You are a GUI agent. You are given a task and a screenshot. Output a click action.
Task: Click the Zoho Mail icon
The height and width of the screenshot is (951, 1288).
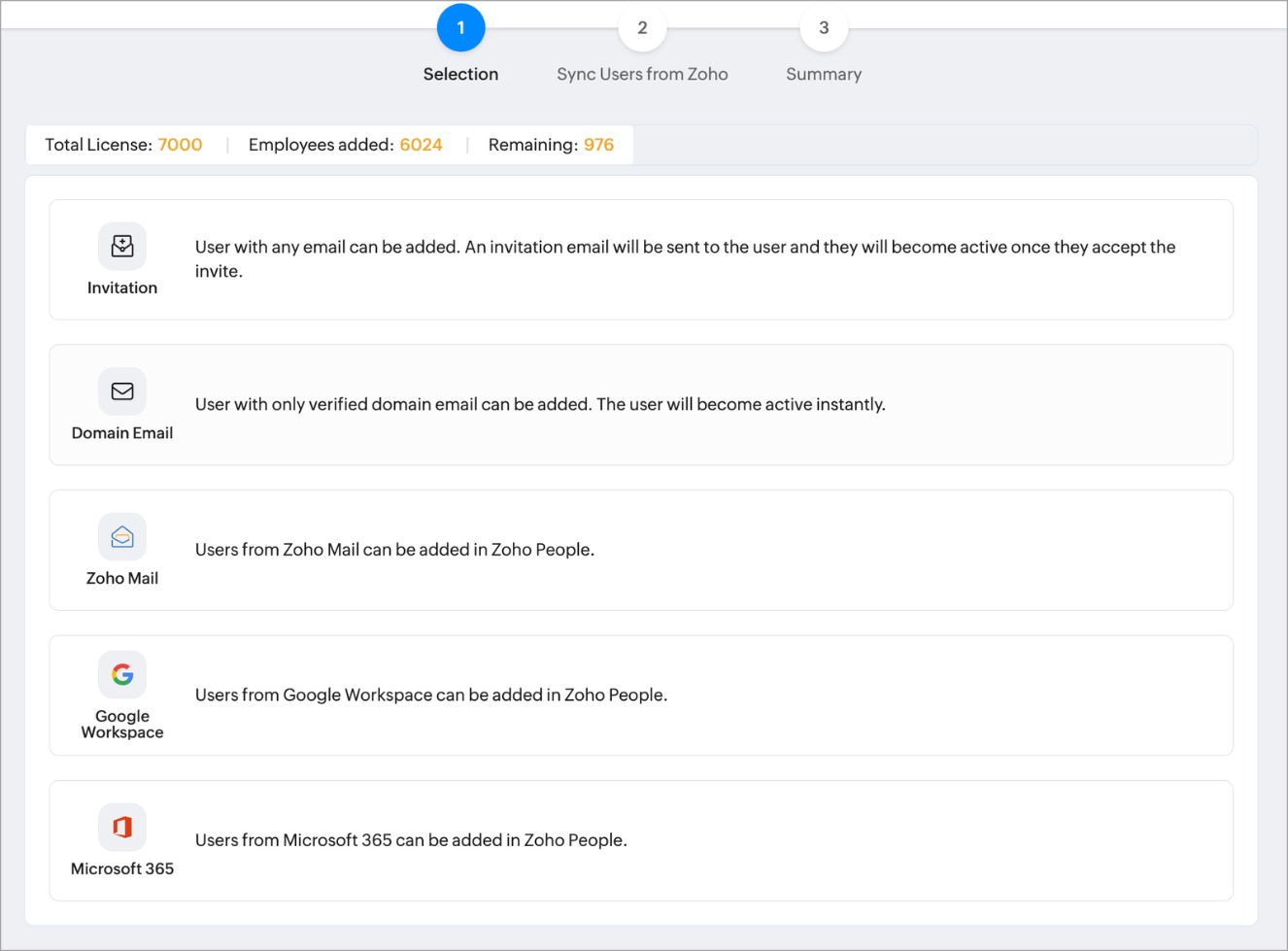(122, 537)
